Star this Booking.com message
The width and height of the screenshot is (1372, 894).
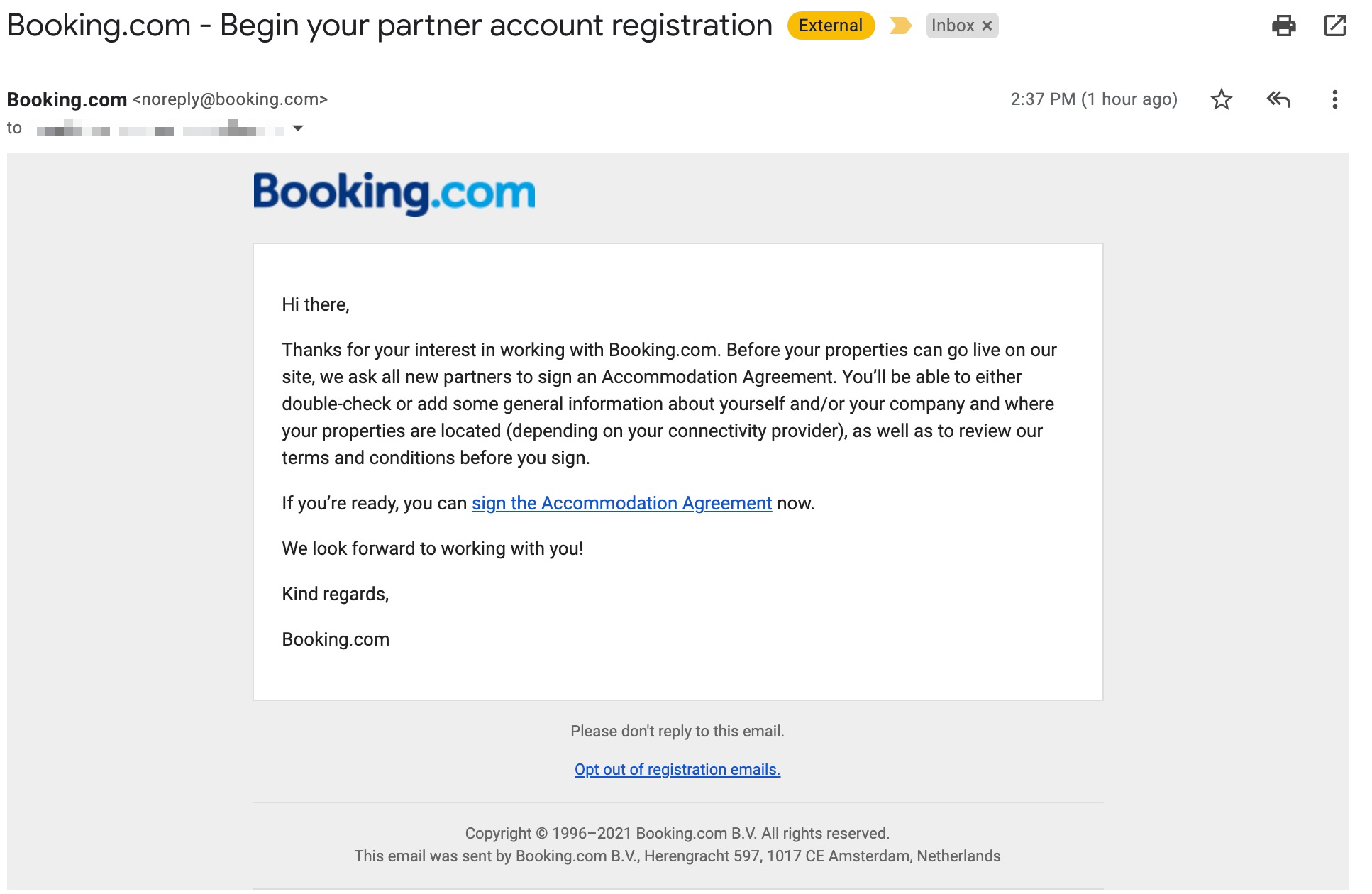point(1221,99)
